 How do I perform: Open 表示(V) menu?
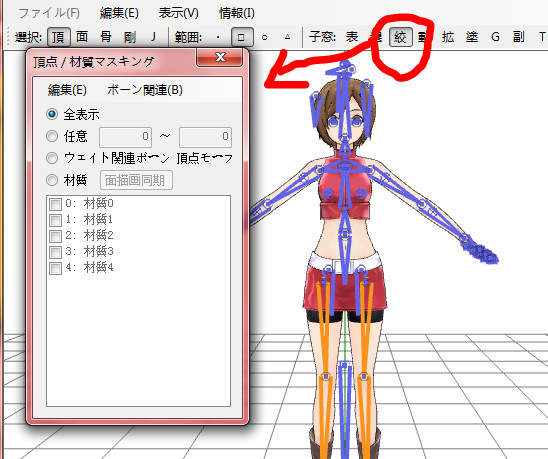(x=179, y=13)
